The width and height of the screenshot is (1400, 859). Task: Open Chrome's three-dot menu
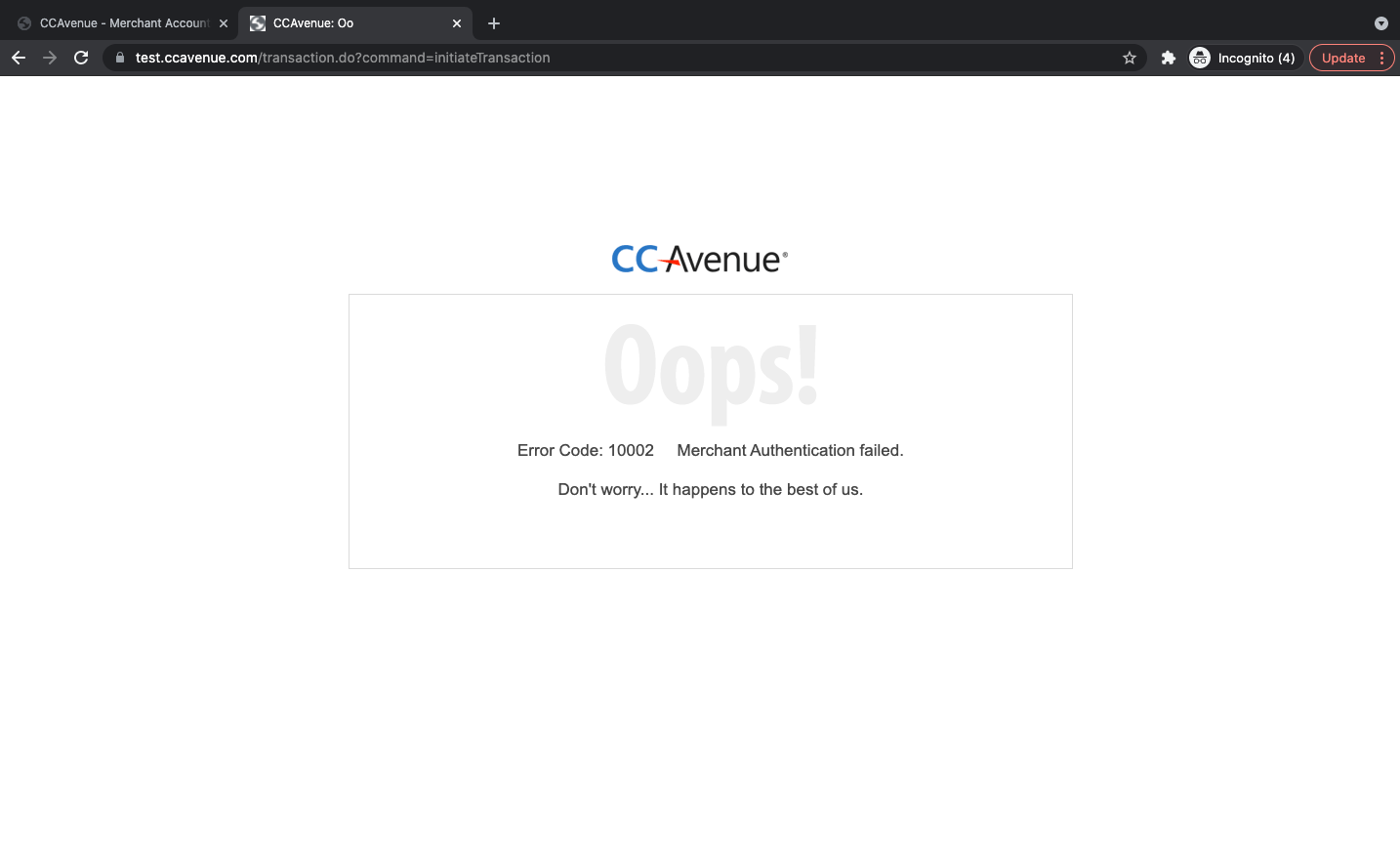click(x=1382, y=58)
